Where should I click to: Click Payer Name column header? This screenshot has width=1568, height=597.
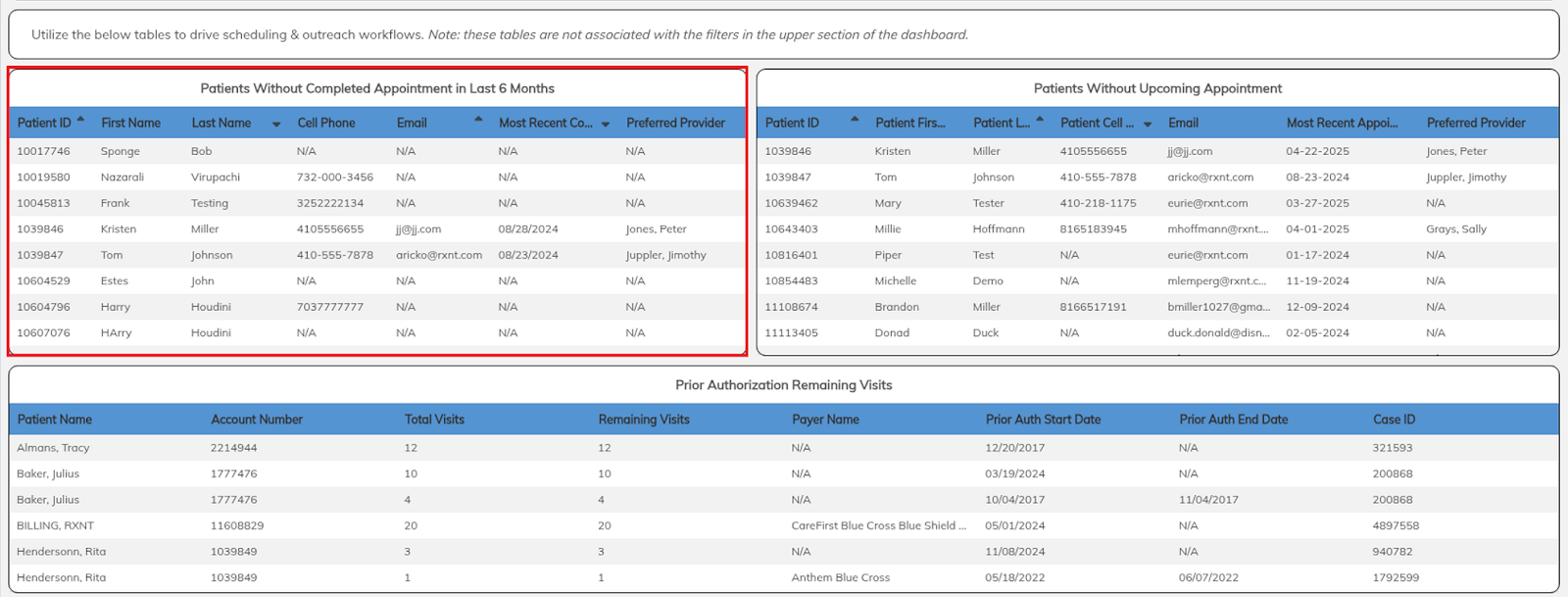tap(825, 419)
